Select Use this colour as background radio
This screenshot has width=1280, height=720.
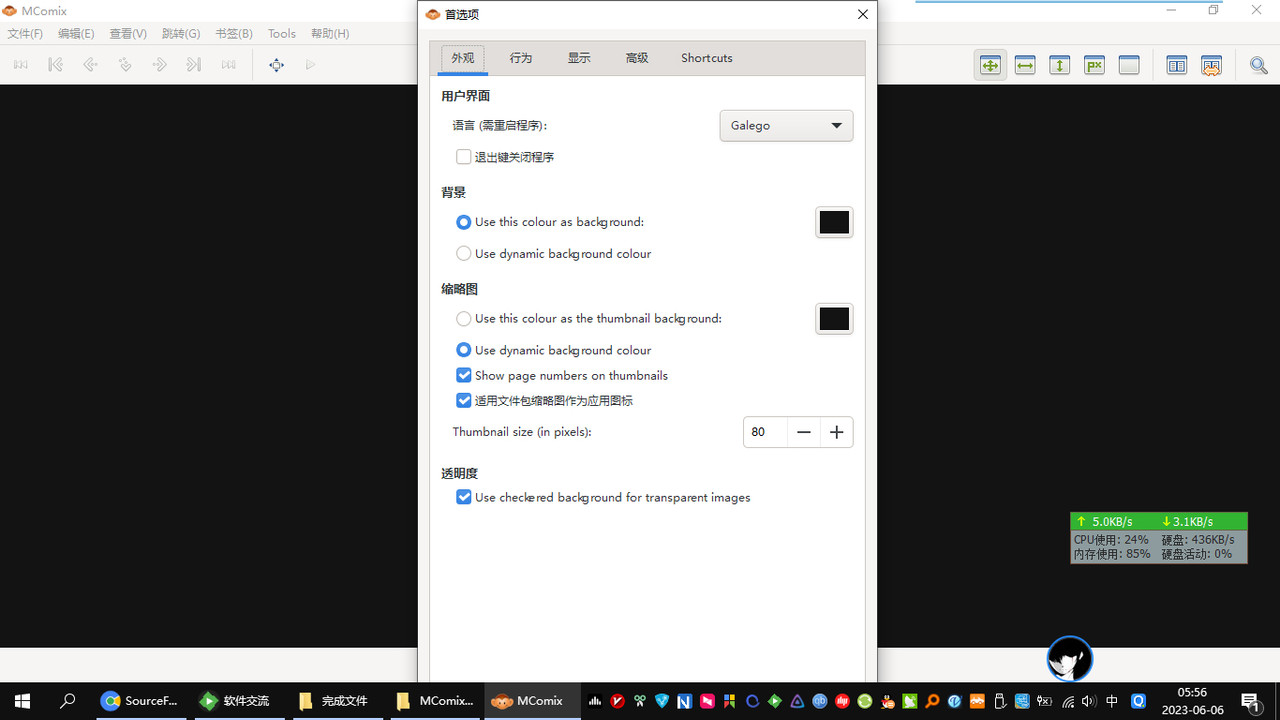tap(464, 222)
